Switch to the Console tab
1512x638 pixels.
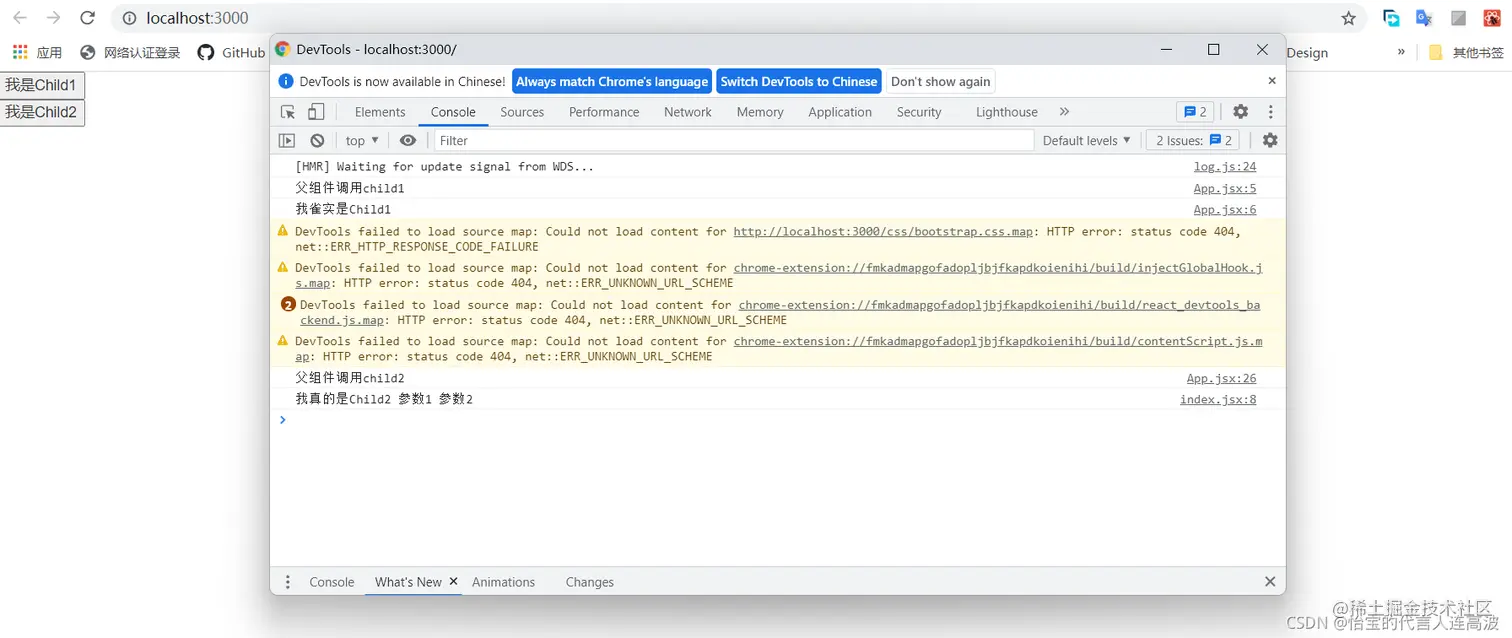(x=453, y=112)
